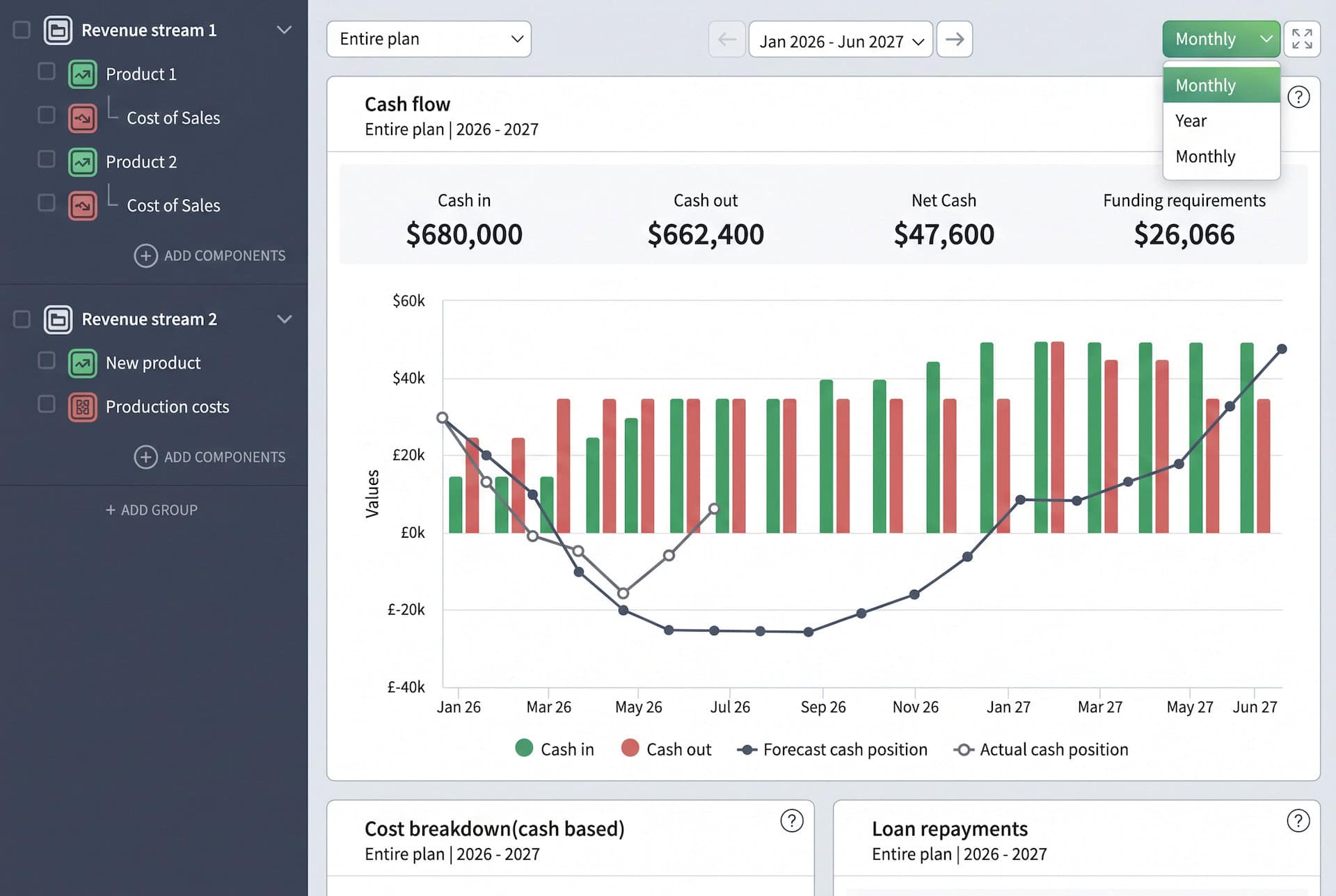This screenshot has height=896, width=1336.
Task: Click the Production costs icon
Action: [83, 407]
